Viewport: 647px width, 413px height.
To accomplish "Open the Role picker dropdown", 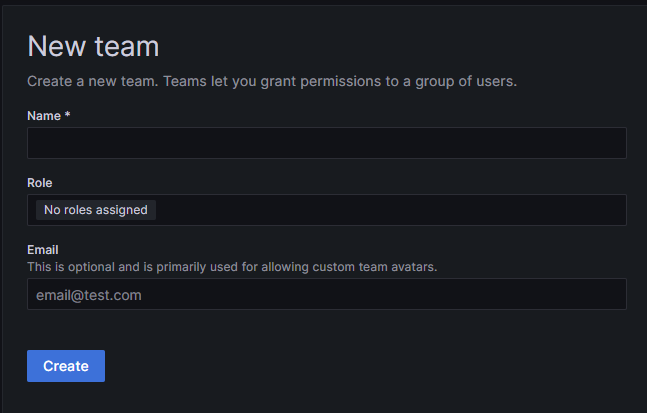I will pyautogui.click(x=326, y=210).
